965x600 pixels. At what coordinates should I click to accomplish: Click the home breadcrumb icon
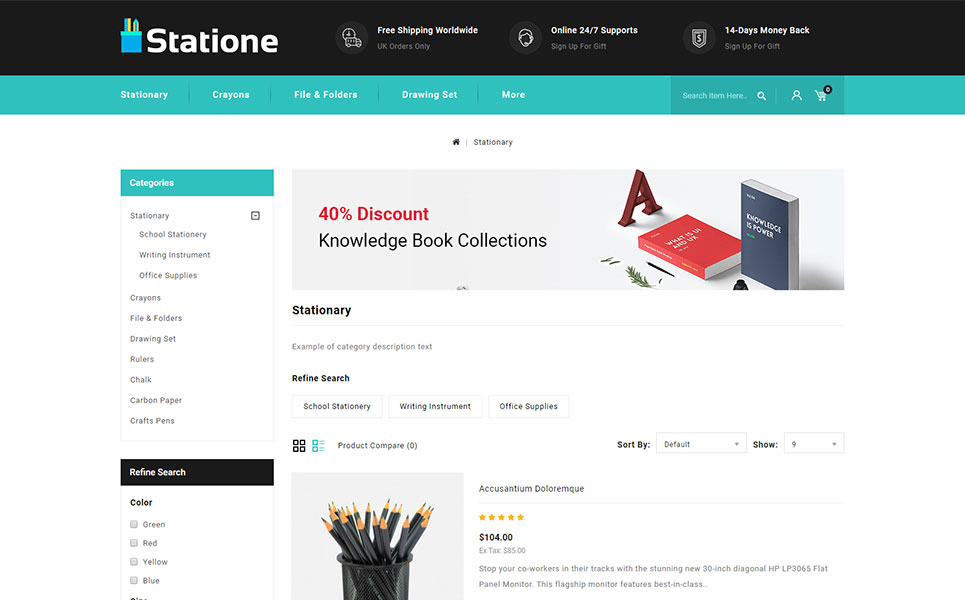click(x=456, y=142)
